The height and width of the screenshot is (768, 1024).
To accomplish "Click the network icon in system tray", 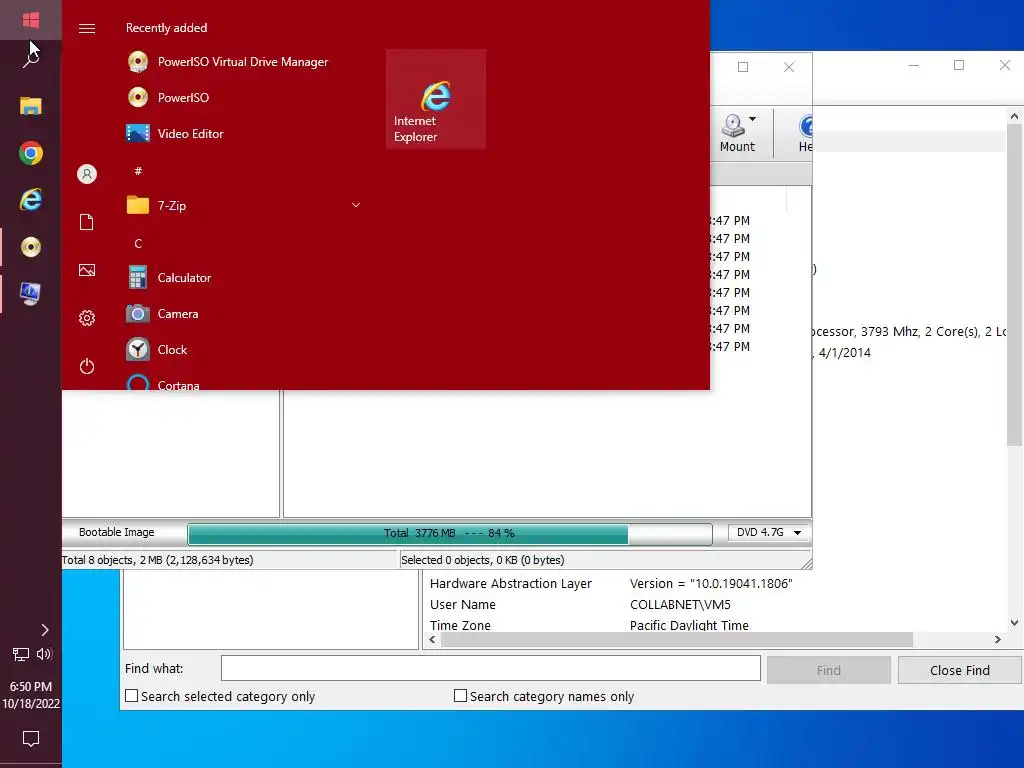I will click(21, 654).
